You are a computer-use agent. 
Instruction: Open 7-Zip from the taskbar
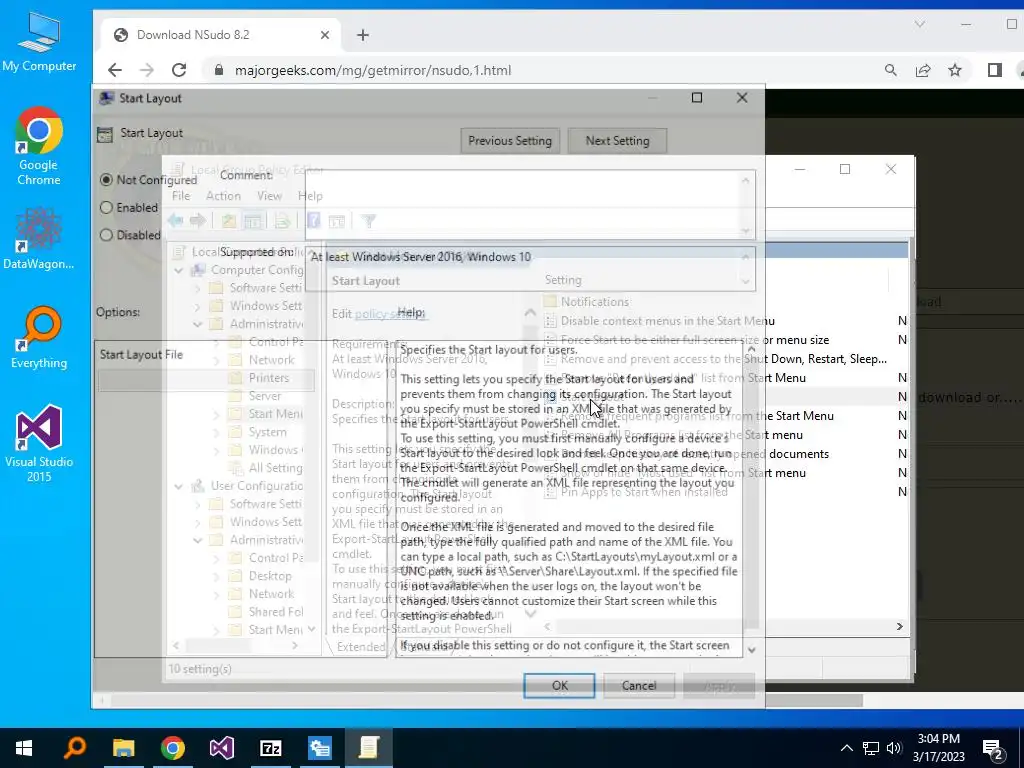pos(270,748)
